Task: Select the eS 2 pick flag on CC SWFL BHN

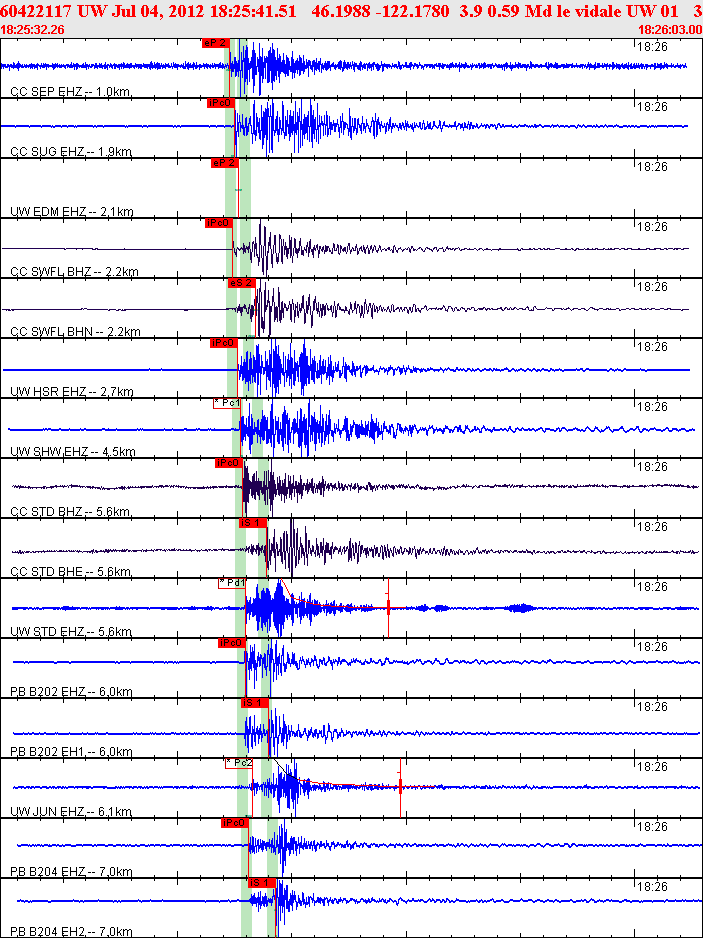Action: pyautogui.click(x=241, y=283)
